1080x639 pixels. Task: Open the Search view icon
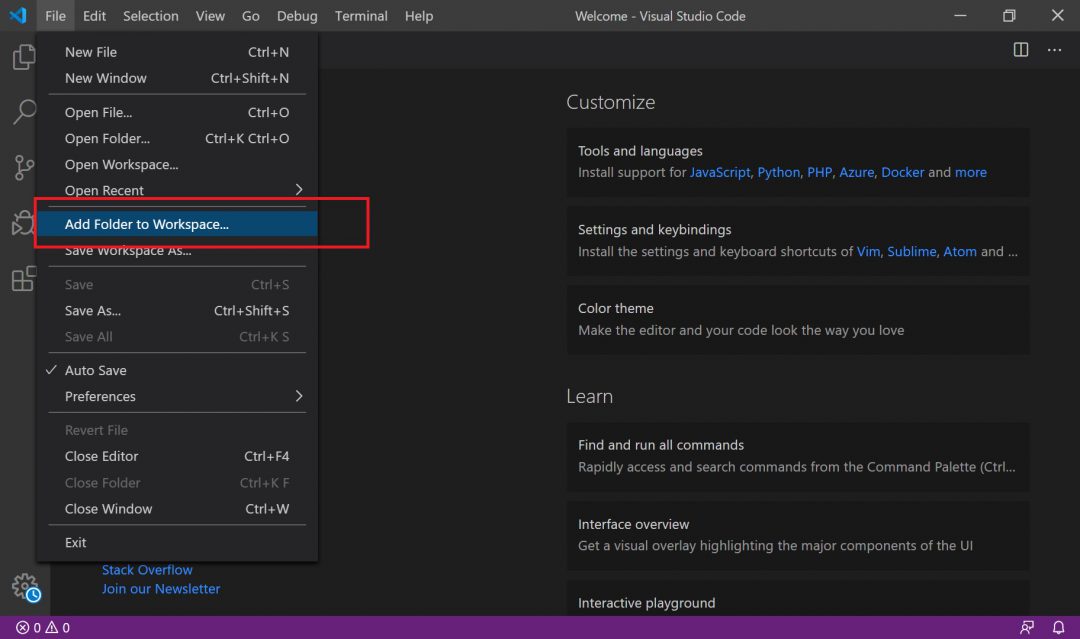pyautogui.click(x=23, y=112)
